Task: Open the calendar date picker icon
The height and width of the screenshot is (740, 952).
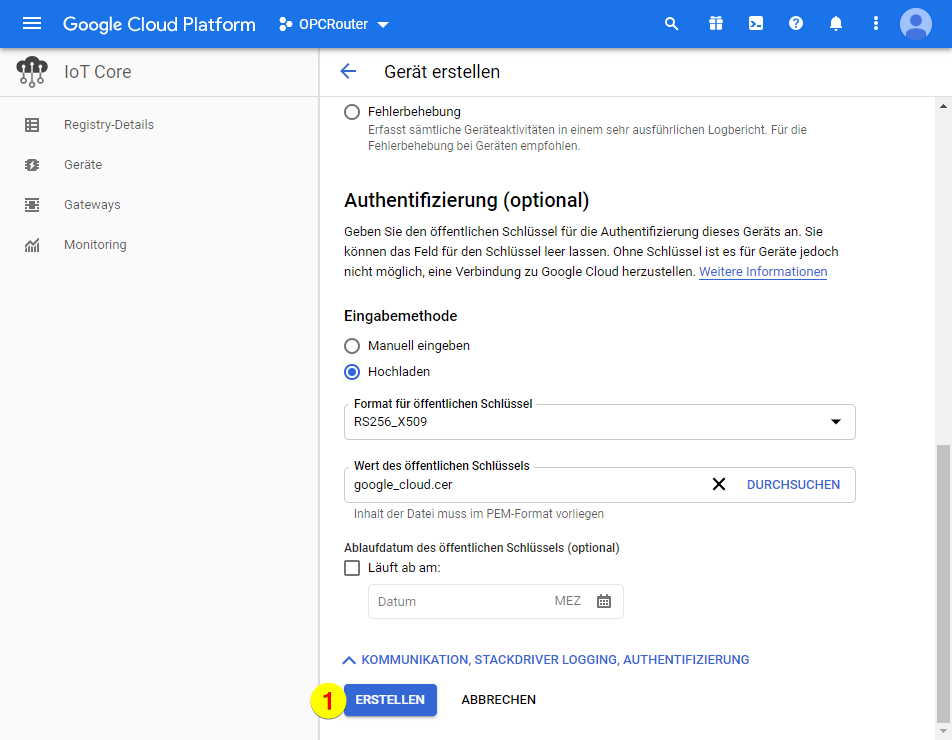Action: [604, 601]
